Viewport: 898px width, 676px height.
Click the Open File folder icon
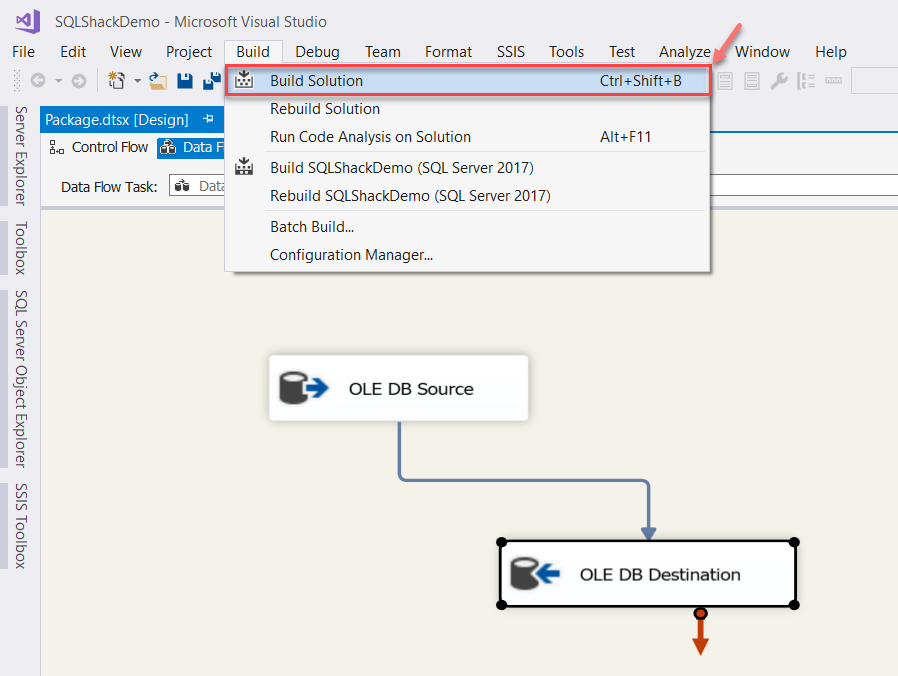coord(158,81)
